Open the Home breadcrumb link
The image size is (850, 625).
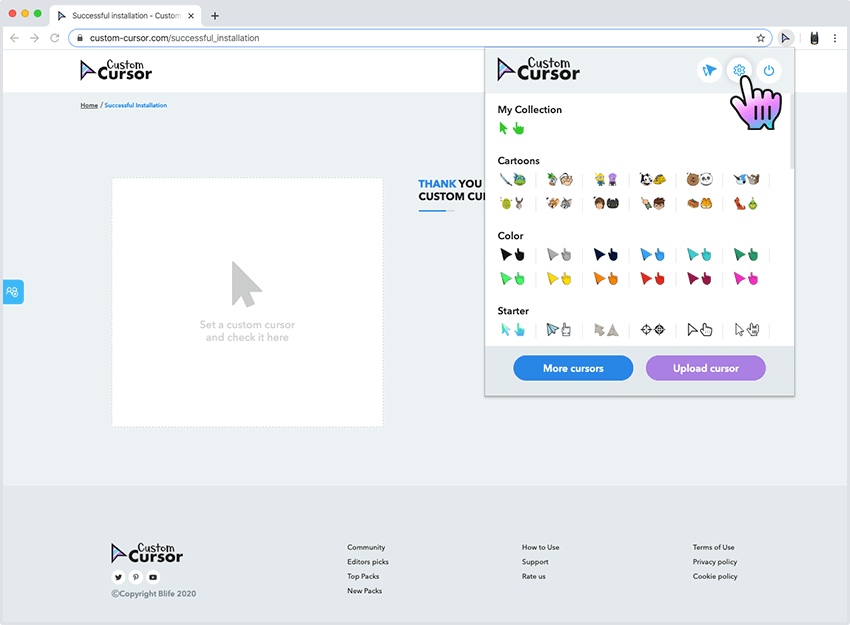[88, 105]
